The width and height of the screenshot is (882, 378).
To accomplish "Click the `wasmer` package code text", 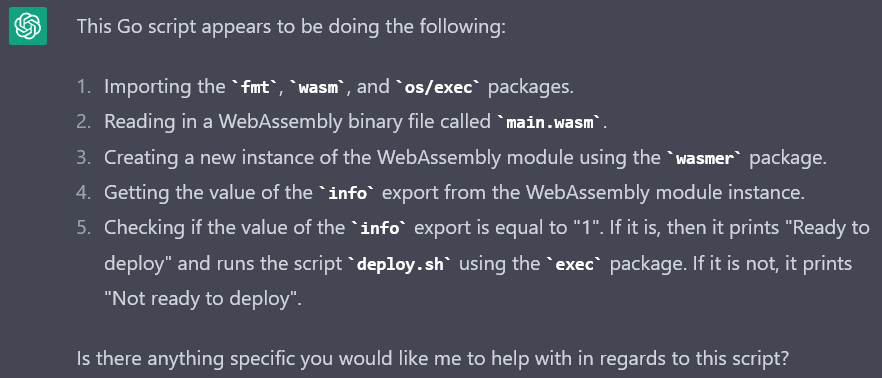I will tap(705, 158).
